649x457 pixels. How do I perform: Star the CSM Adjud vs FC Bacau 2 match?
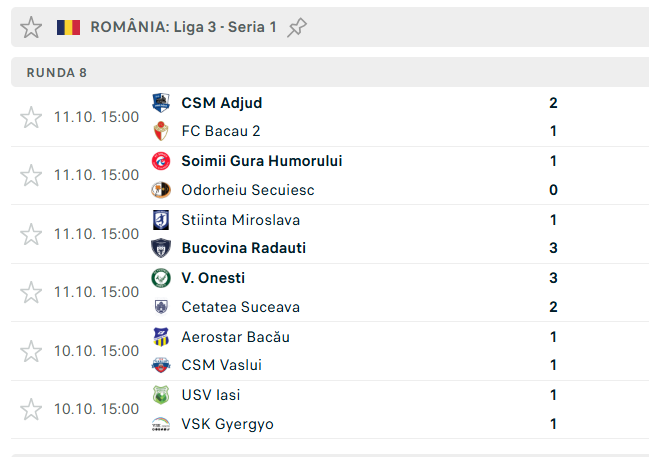click(32, 117)
